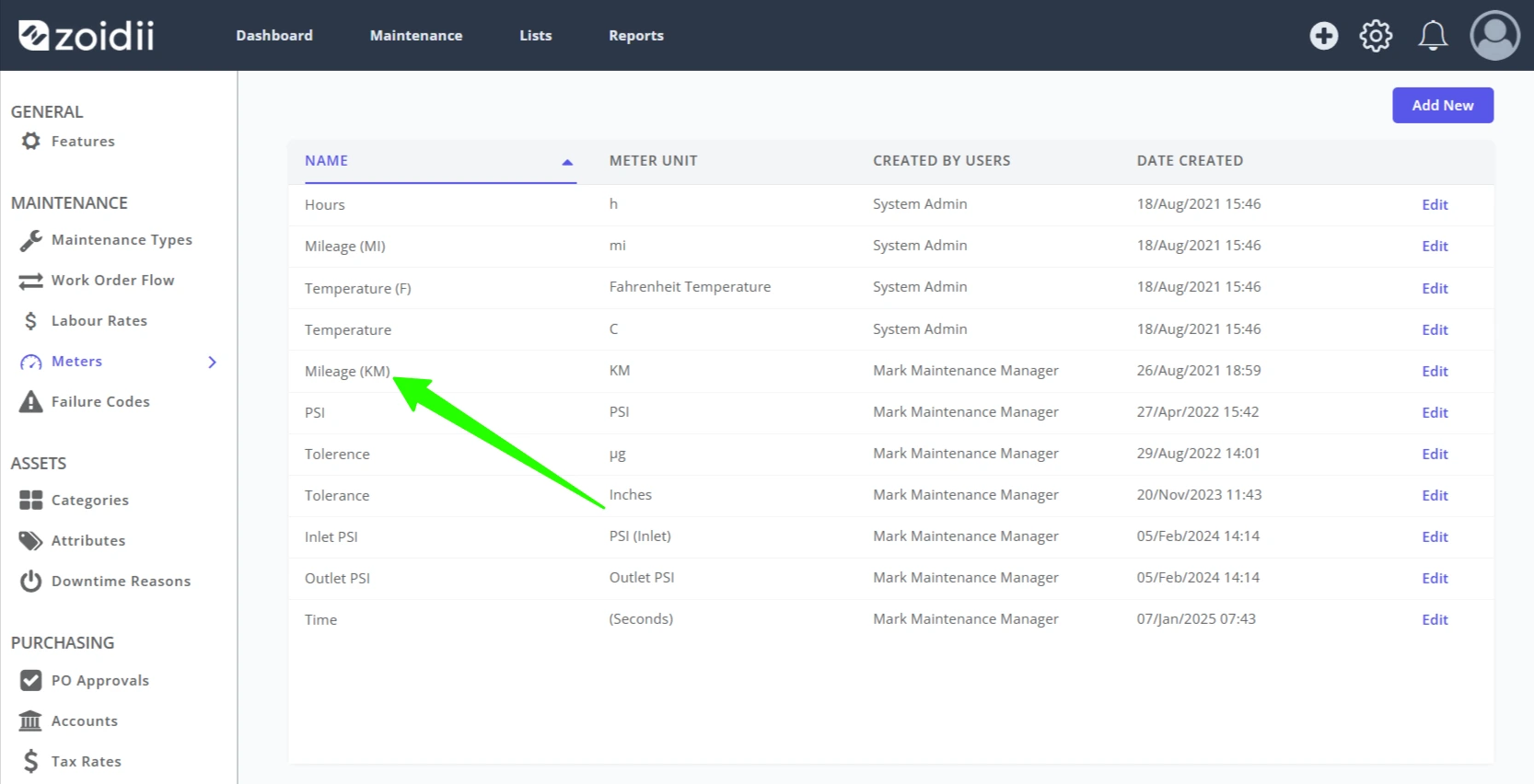Click the Accounts bank icon
Image resolution: width=1534 pixels, height=784 pixels.
point(30,721)
